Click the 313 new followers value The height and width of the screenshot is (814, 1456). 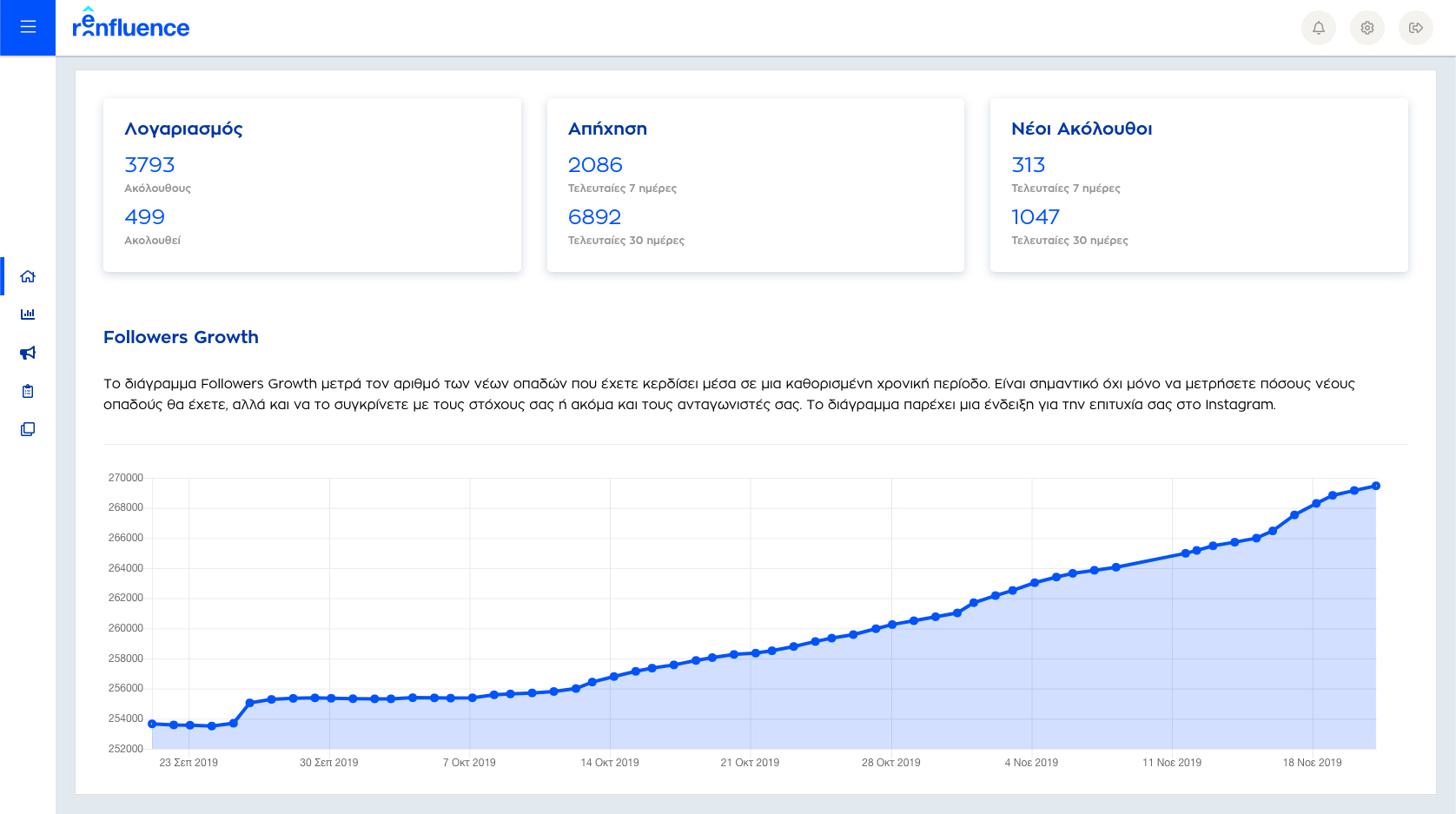(x=1029, y=165)
